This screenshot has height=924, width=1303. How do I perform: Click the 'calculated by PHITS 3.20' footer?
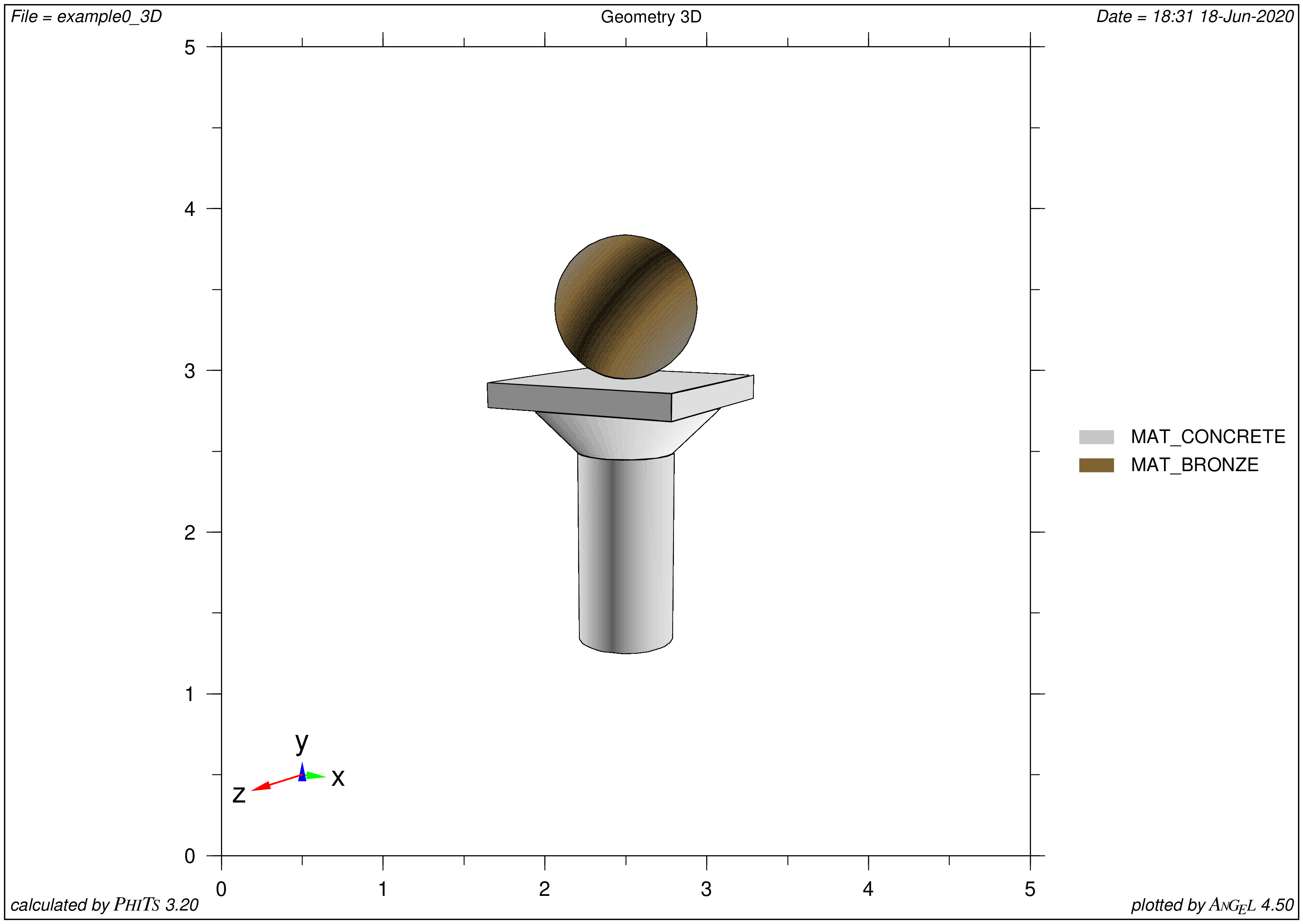105,905
